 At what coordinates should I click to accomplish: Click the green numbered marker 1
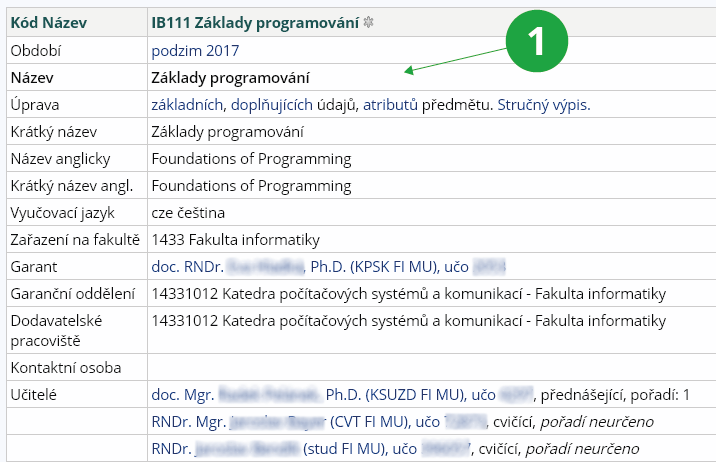click(x=535, y=40)
